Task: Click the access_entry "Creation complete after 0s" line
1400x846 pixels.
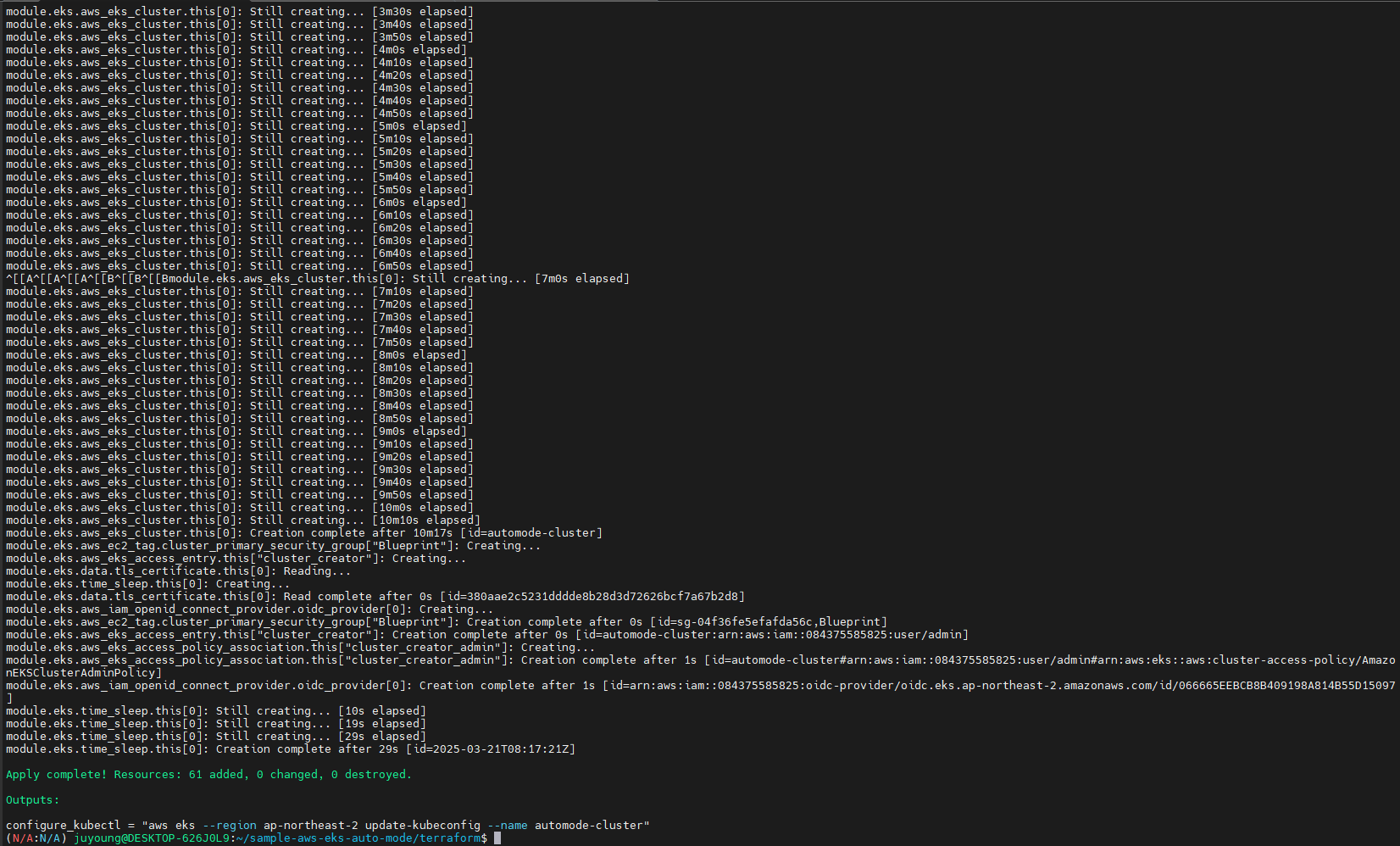Action: pyautogui.click(x=487, y=634)
